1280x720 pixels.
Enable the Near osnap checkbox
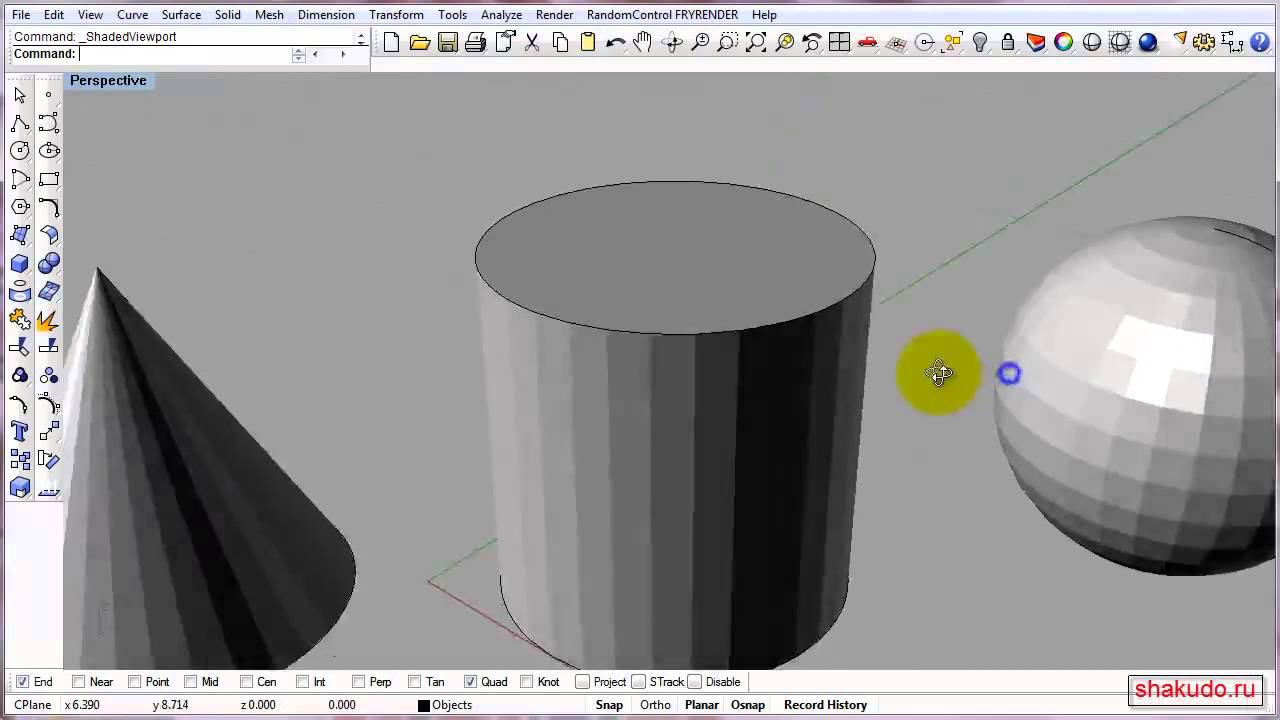79,682
